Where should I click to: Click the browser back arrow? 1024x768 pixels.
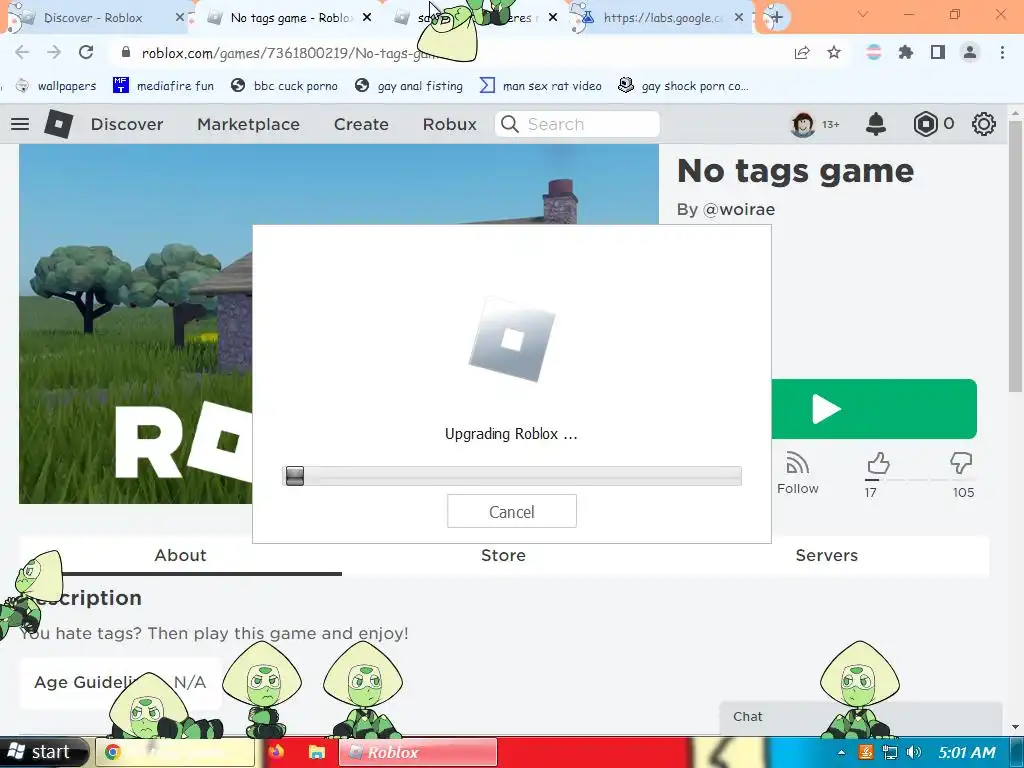point(22,52)
